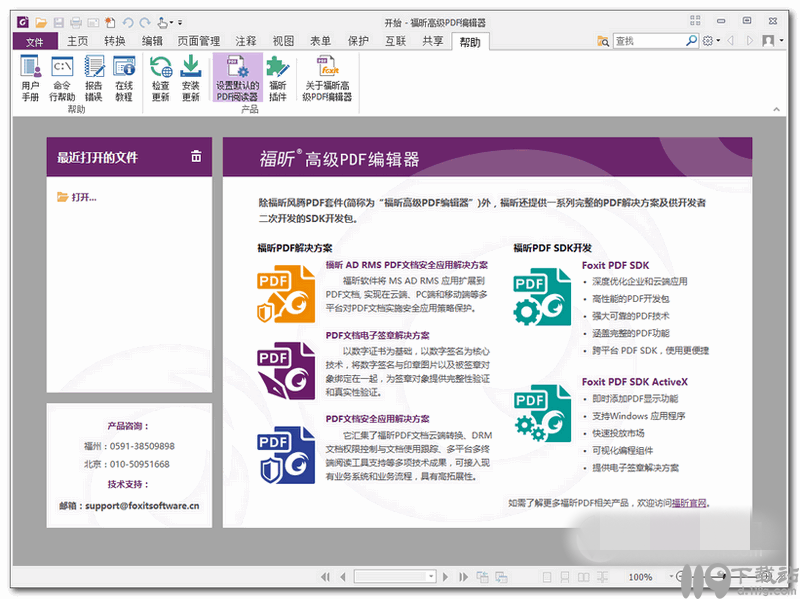This screenshot has height=599, width=800.
Task: Select facing pages layout in status bar
Action: tap(584, 577)
